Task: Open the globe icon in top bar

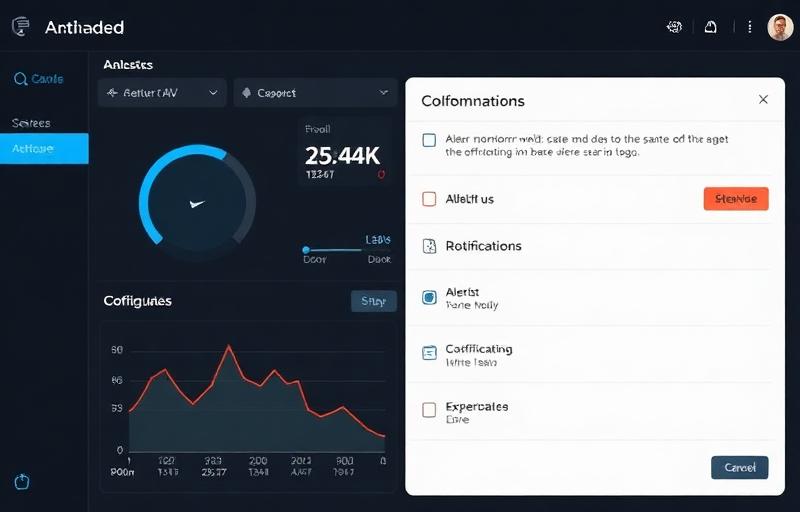Action: [674, 28]
